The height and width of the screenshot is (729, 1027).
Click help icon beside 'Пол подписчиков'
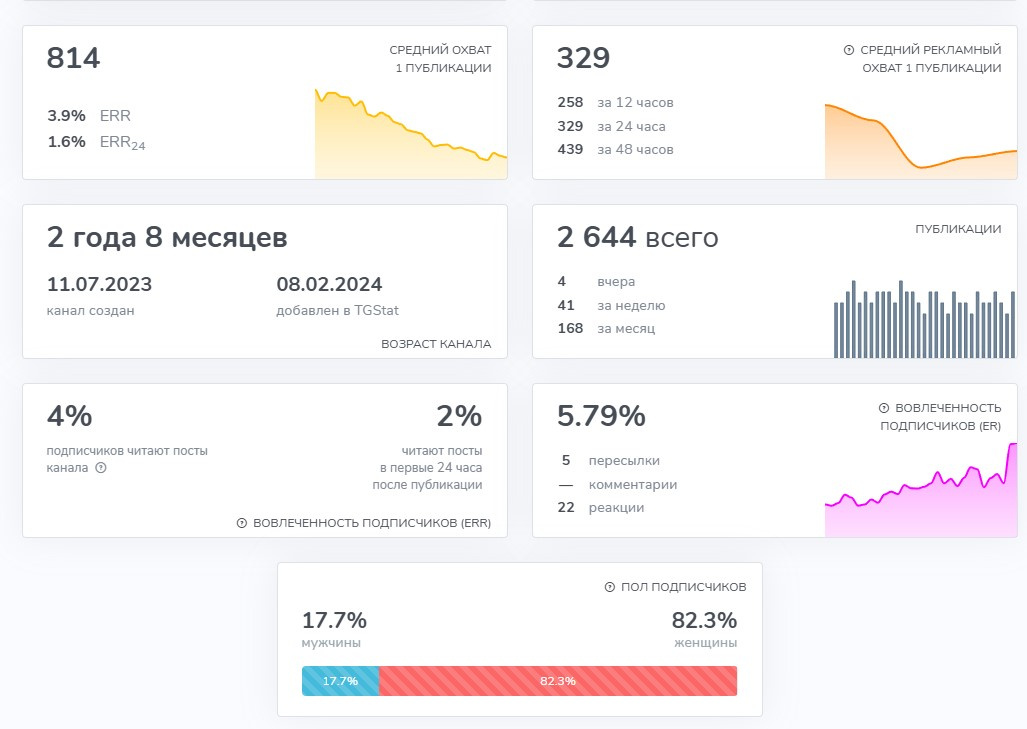point(610,587)
